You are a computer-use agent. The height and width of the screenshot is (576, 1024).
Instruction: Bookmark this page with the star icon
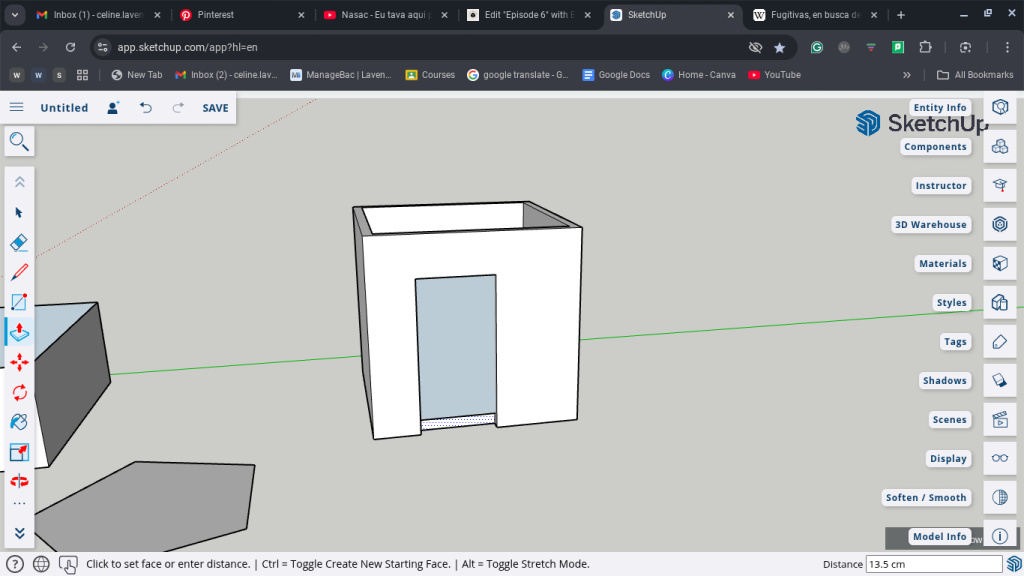pos(780,47)
